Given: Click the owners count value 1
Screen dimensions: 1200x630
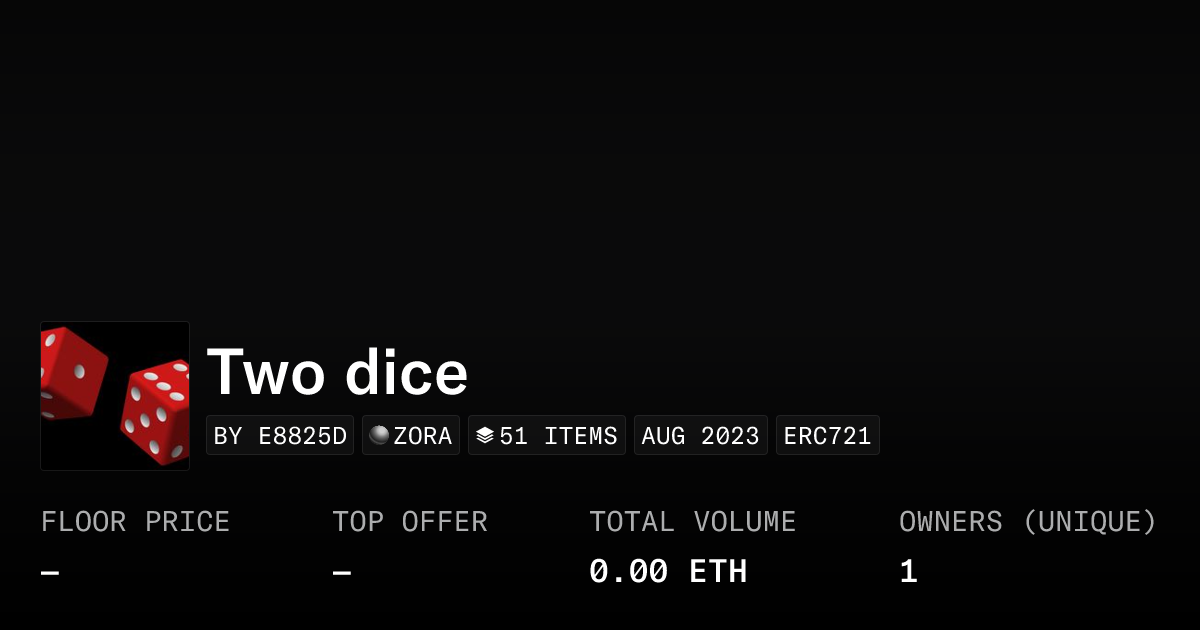Looking at the screenshot, I should click(x=906, y=570).
